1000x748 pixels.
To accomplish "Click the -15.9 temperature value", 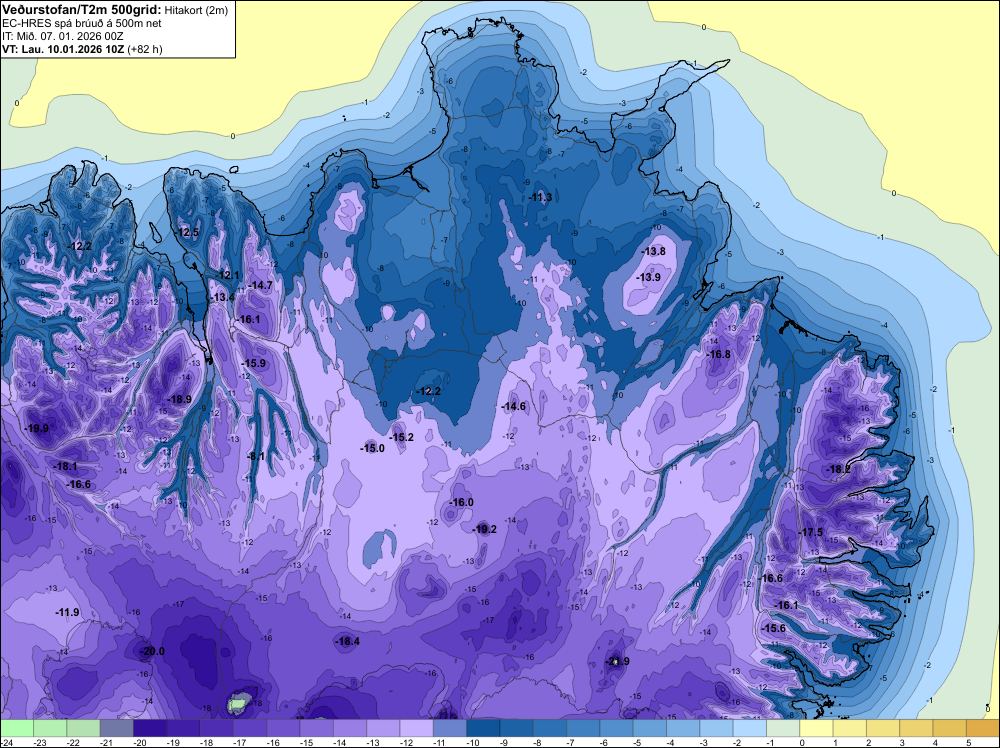I will [x=253, y=363].
